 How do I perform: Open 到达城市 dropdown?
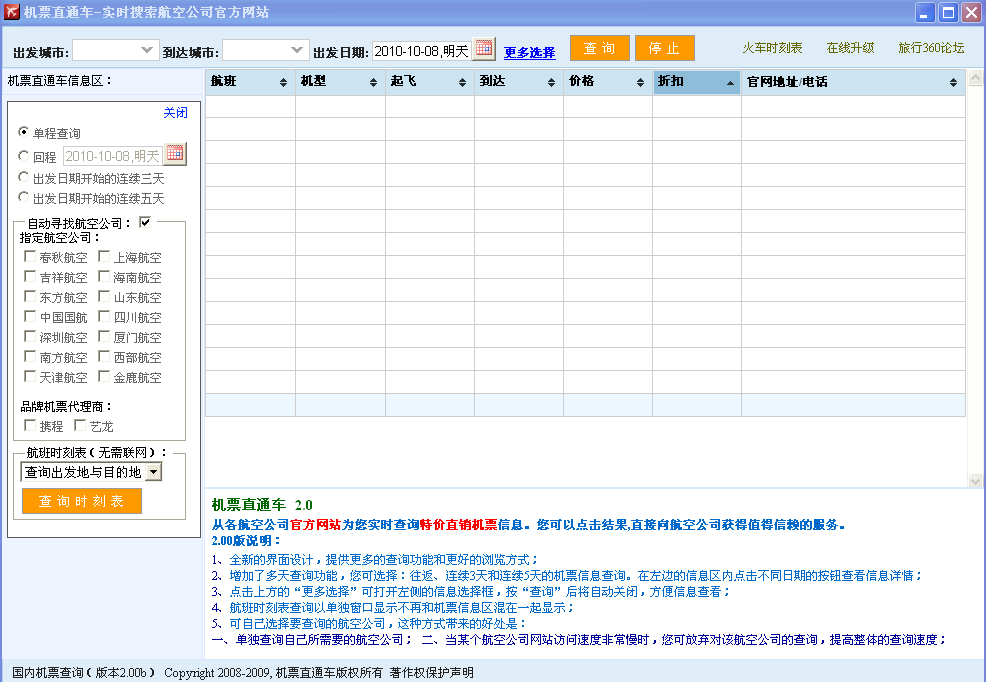click(x=265, y=50)
